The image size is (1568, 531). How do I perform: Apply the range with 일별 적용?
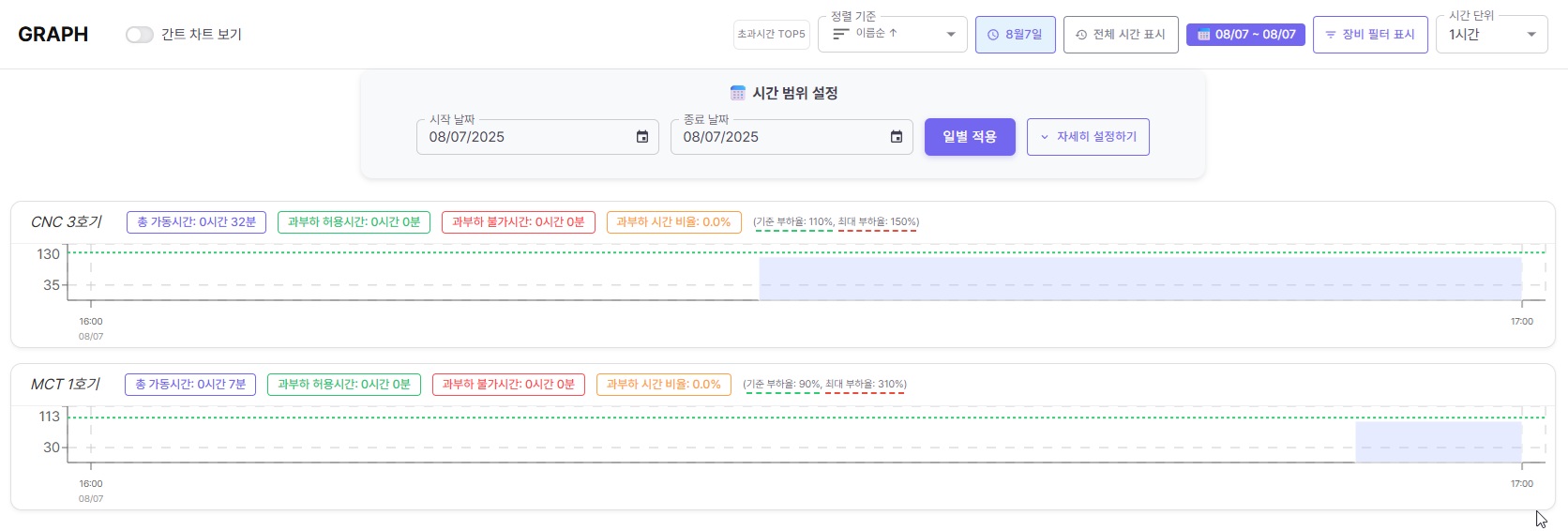(970, 137)
